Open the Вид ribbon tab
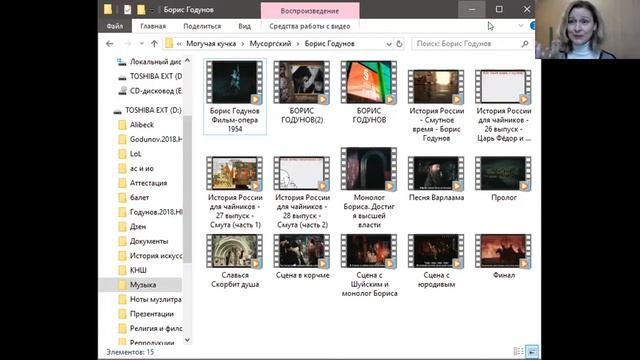Screen dimensions: 640x360 (x=244, y=26)
